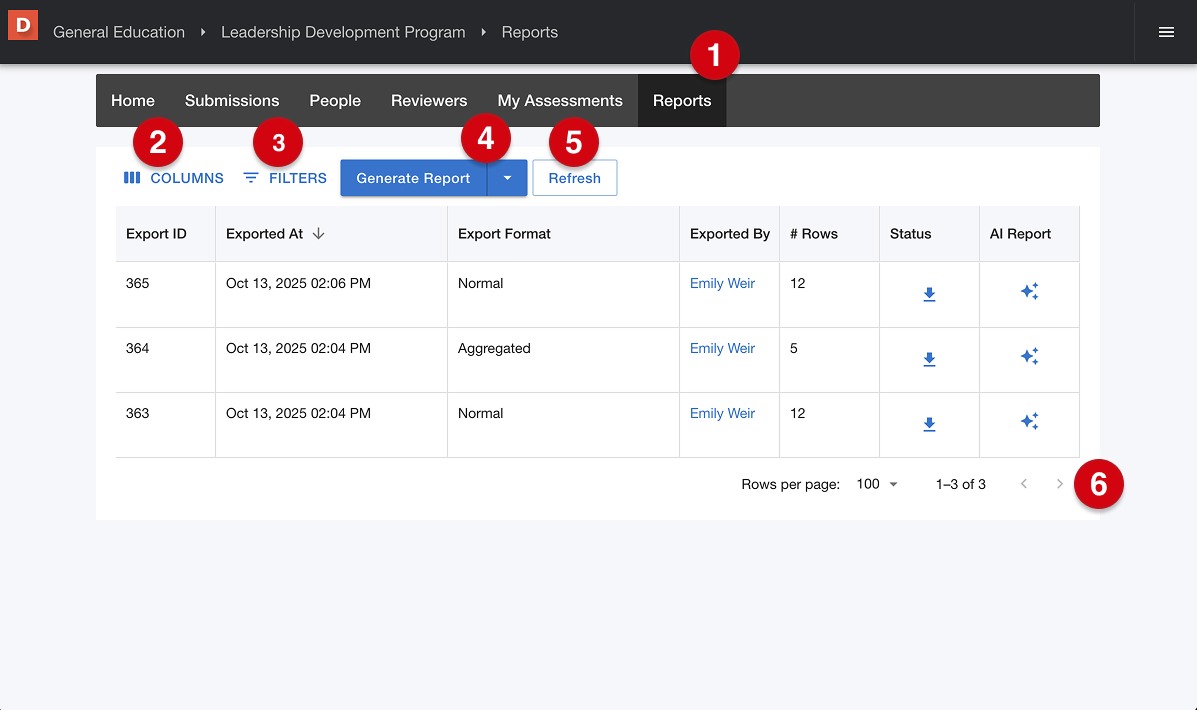Open AI Report for export 363
Viewport: 1197px width, 710px height.
coord(1029,421)
